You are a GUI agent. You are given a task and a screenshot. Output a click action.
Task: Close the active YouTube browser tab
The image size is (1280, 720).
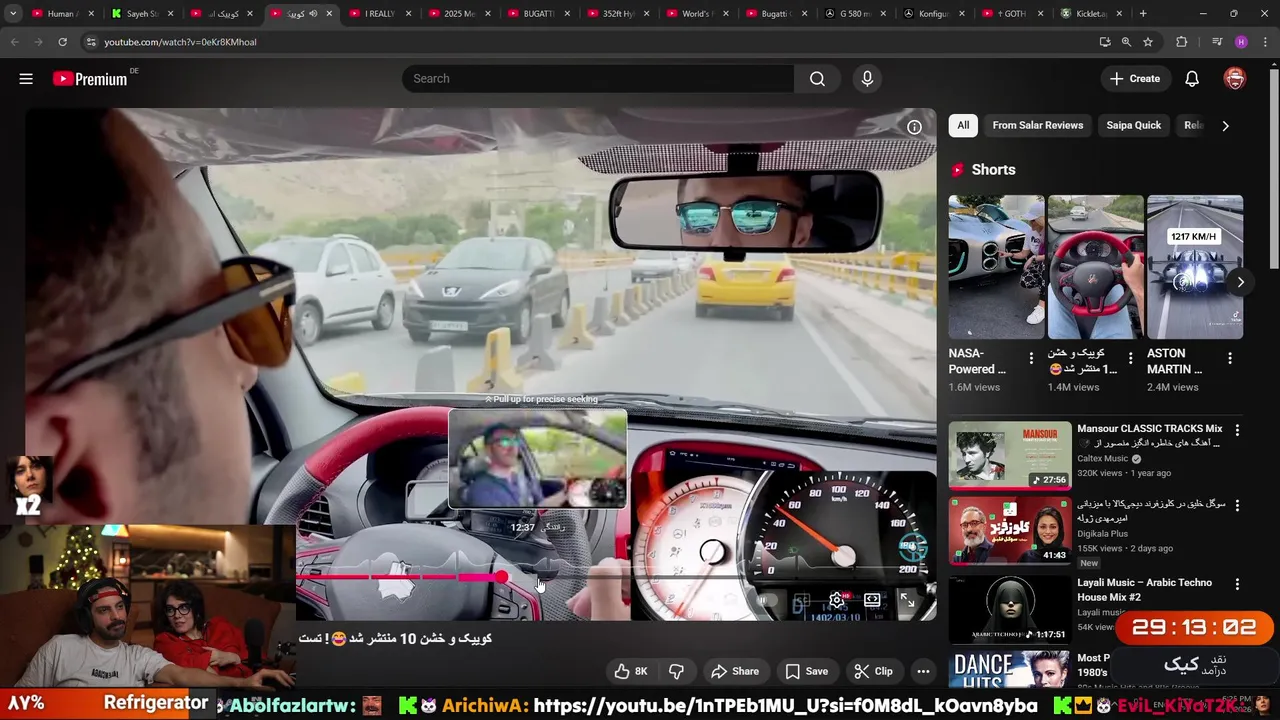328,14
